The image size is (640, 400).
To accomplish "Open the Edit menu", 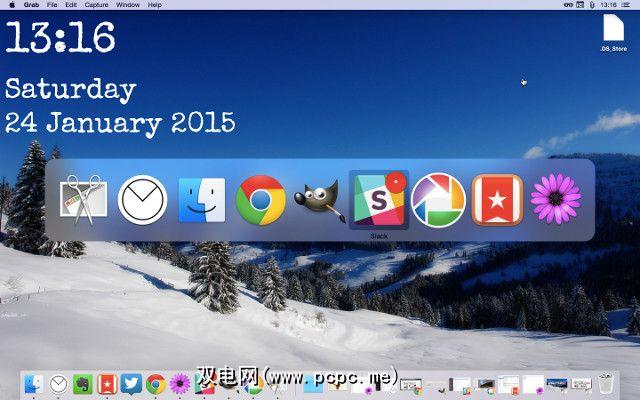I will 71,5.
